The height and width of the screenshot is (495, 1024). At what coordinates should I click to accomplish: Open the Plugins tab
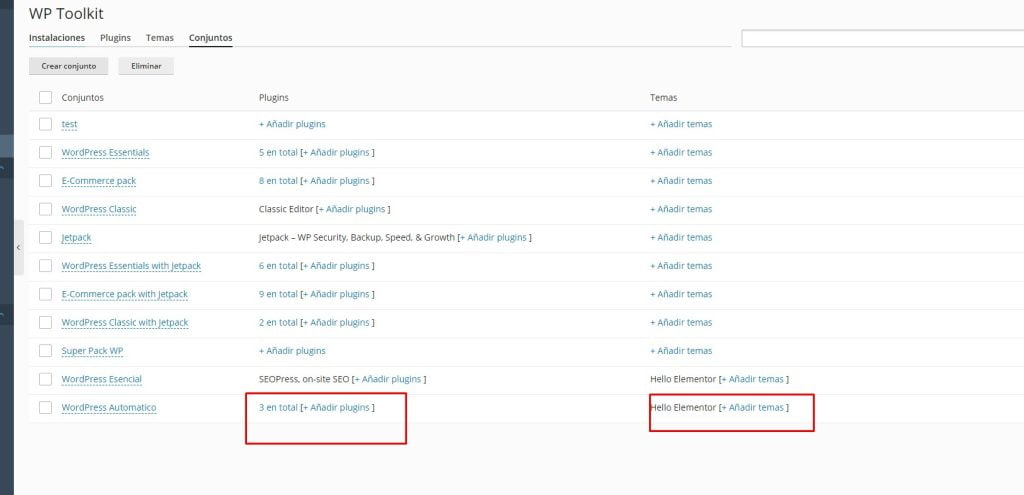115,38
